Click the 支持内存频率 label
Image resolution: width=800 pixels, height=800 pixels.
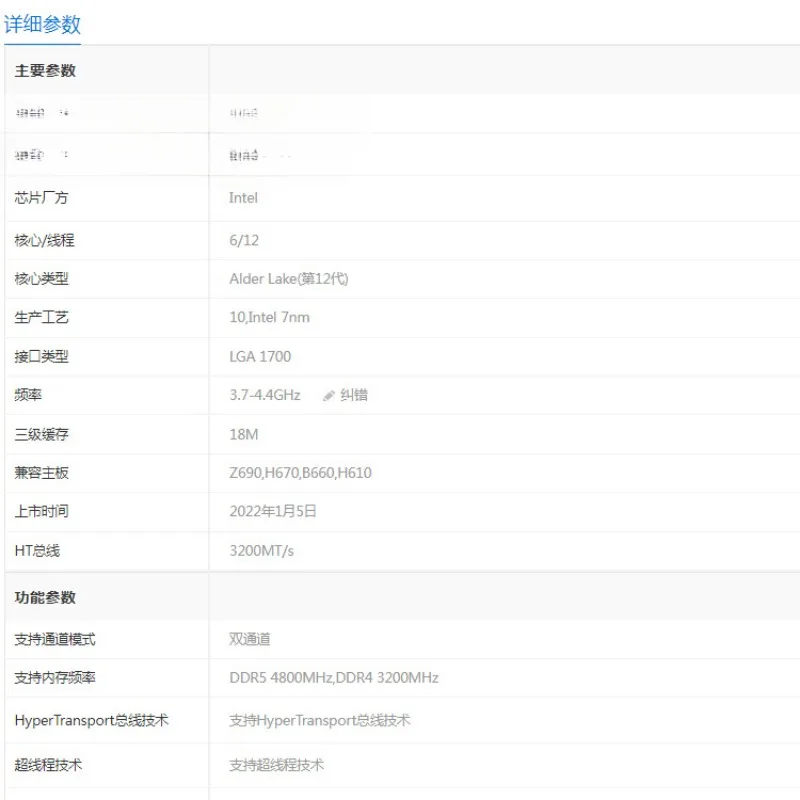[x=55, y=678]
